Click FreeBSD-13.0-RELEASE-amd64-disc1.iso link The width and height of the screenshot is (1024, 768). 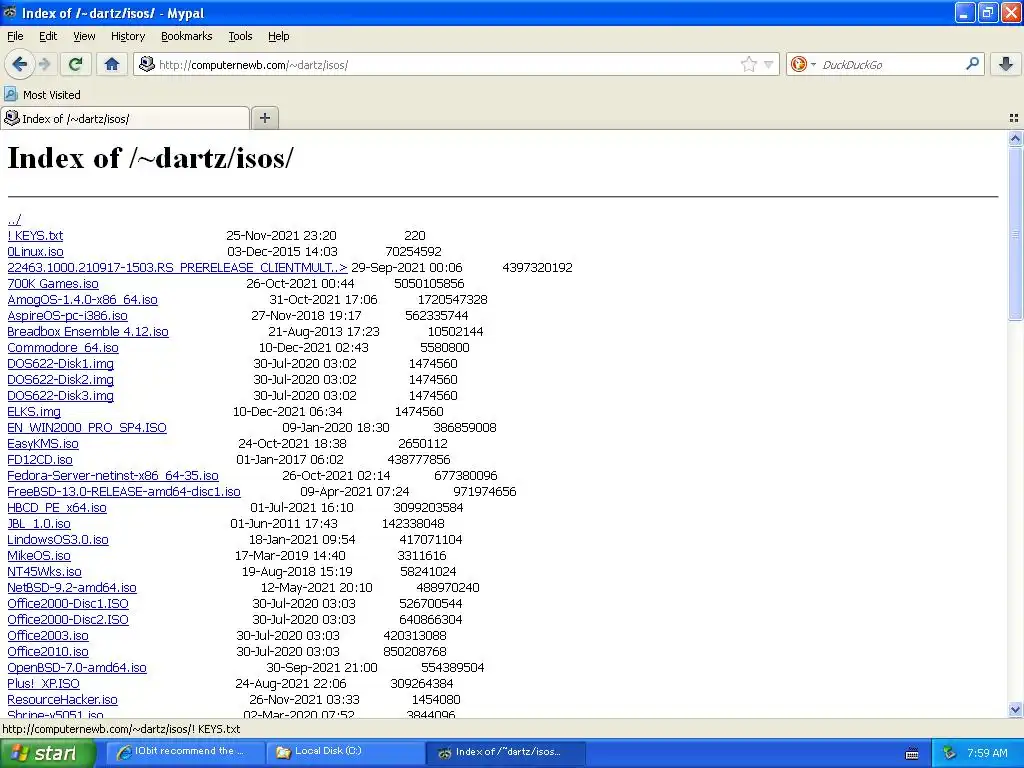[124, 491]
